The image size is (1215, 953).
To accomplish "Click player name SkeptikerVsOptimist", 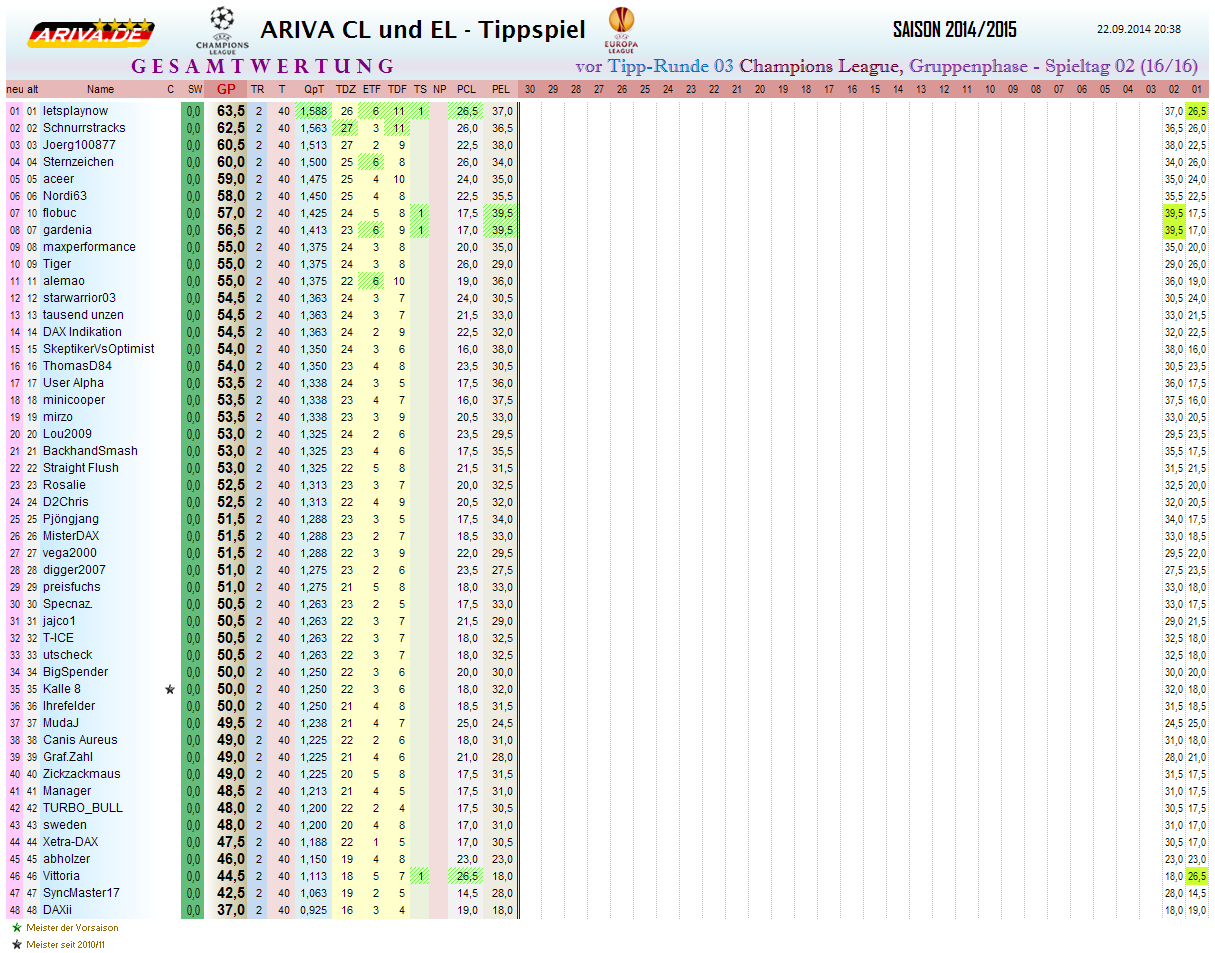I will (99, 349).
